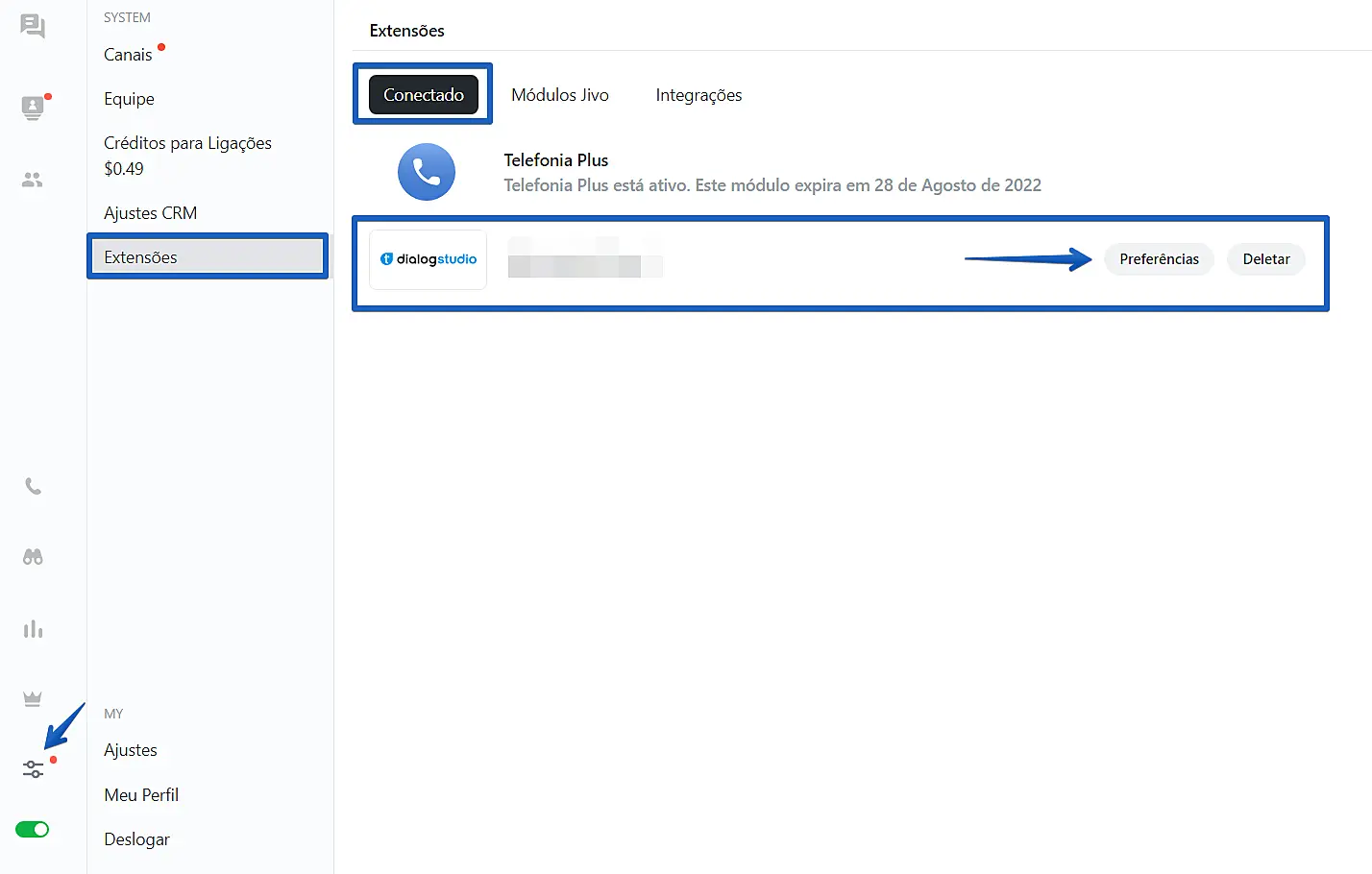Viewport: 1372px width, 874px height.
Task: Click Deslogar to log out
Action: 136,839
